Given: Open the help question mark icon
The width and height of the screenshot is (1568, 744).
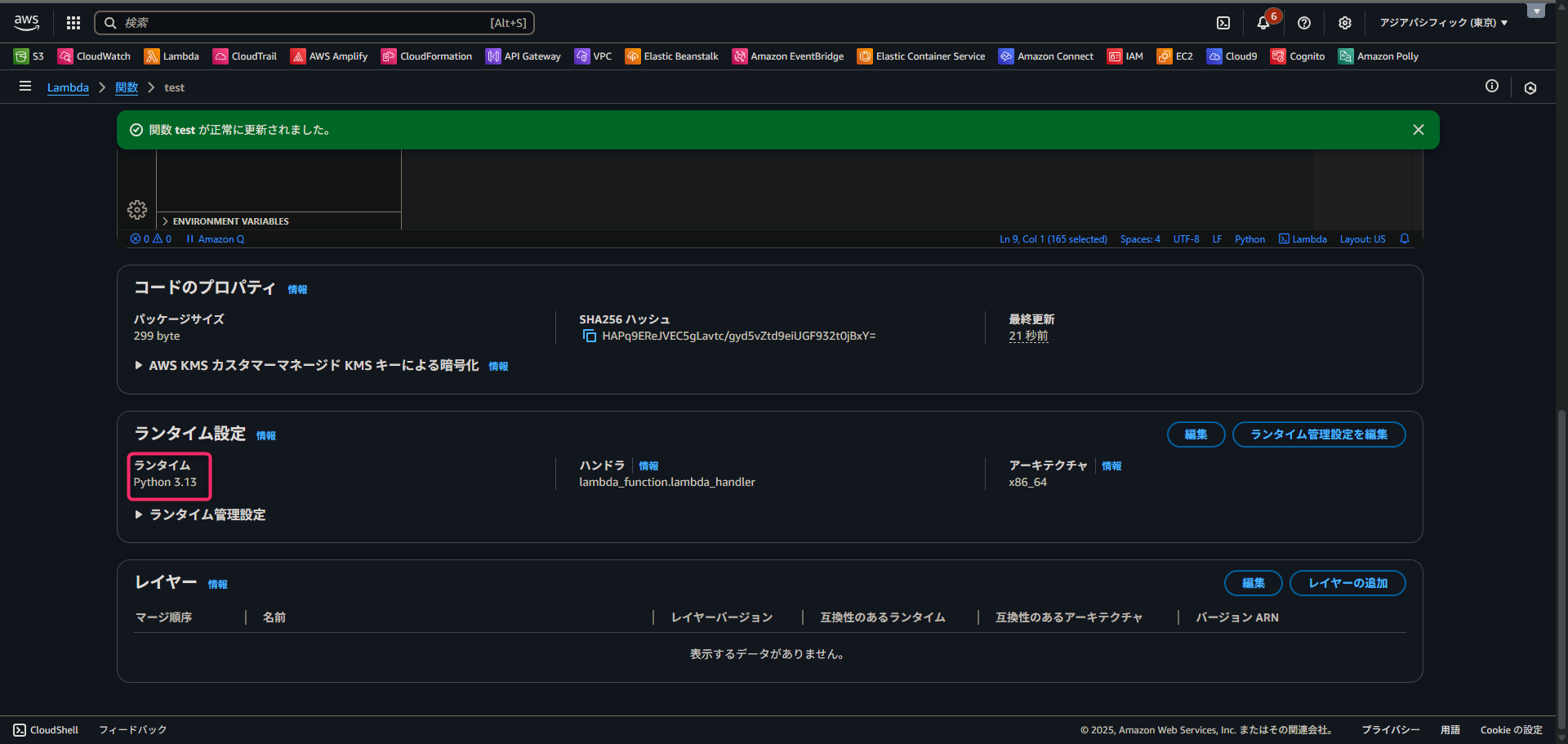Looking at the screenshot, I should 1304,23.
